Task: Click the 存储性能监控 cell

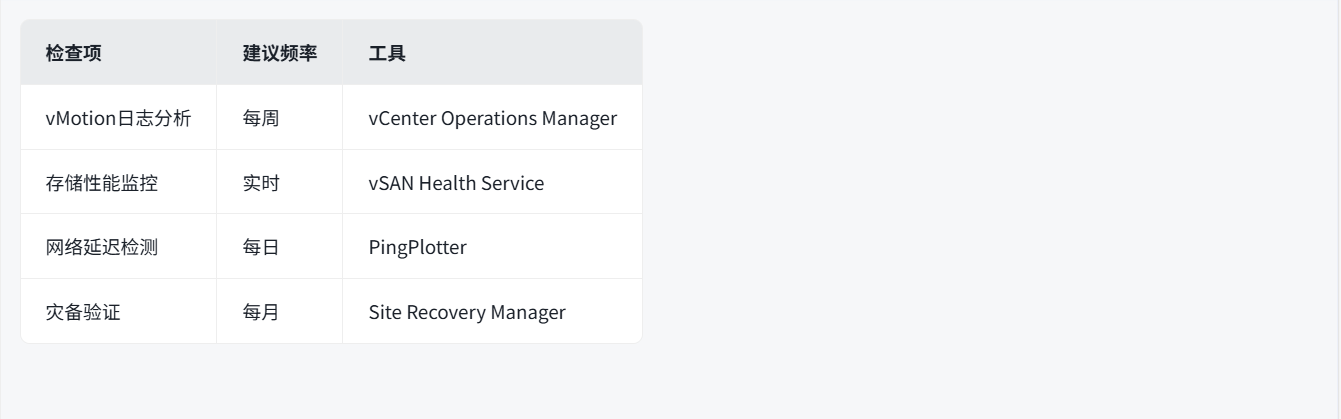Action: tap(119, 182)
